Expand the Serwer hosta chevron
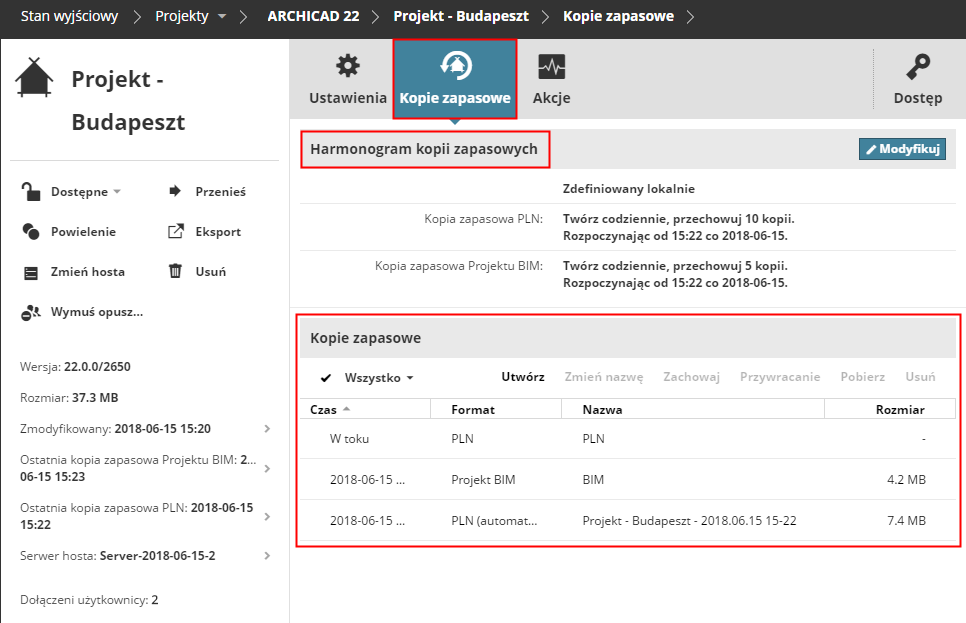This screenshot has width=966, height=623. (x=267, y=555)
